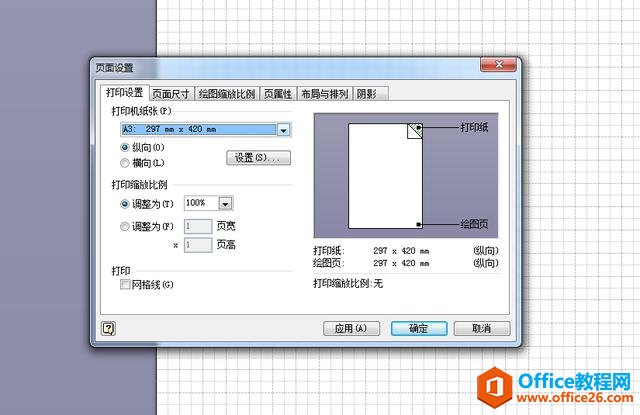Open the 100% zoom scale dropdown
This screenshot has width=640, height=415.
click(x=226, y=203)
